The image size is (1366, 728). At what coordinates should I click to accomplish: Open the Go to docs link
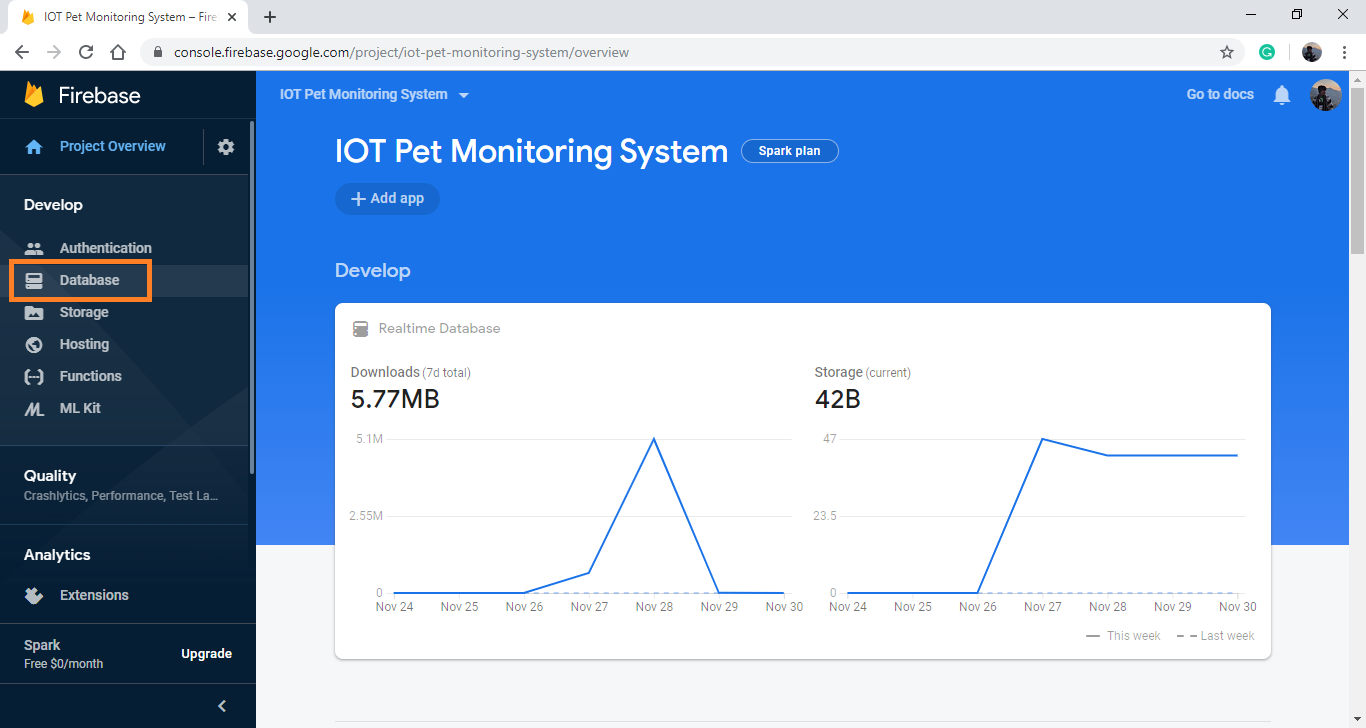click(x=1219, y=94)
